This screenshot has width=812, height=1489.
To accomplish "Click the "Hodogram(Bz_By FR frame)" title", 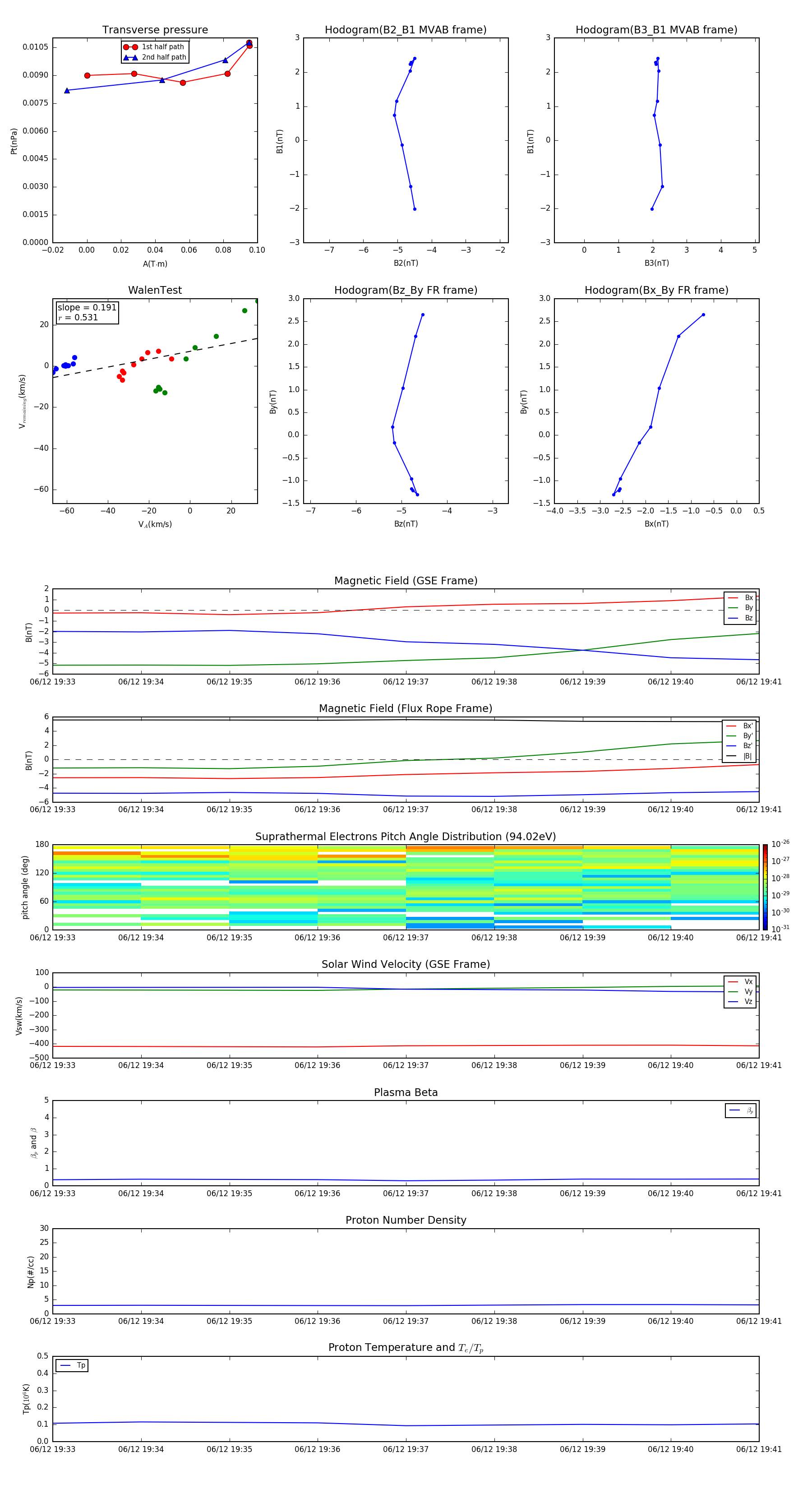I will [x=406, y=290].
